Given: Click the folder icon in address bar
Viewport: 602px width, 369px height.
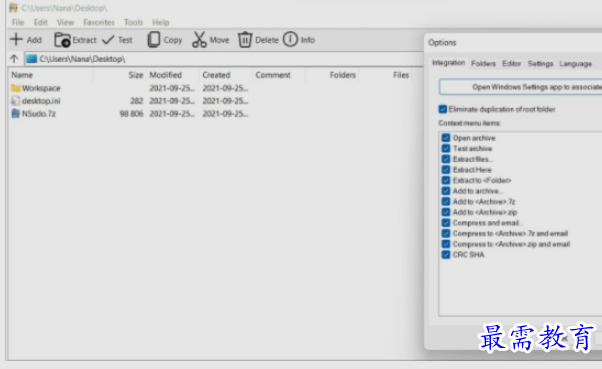Looking at the screenshot, I should click(x=31, y=59).
